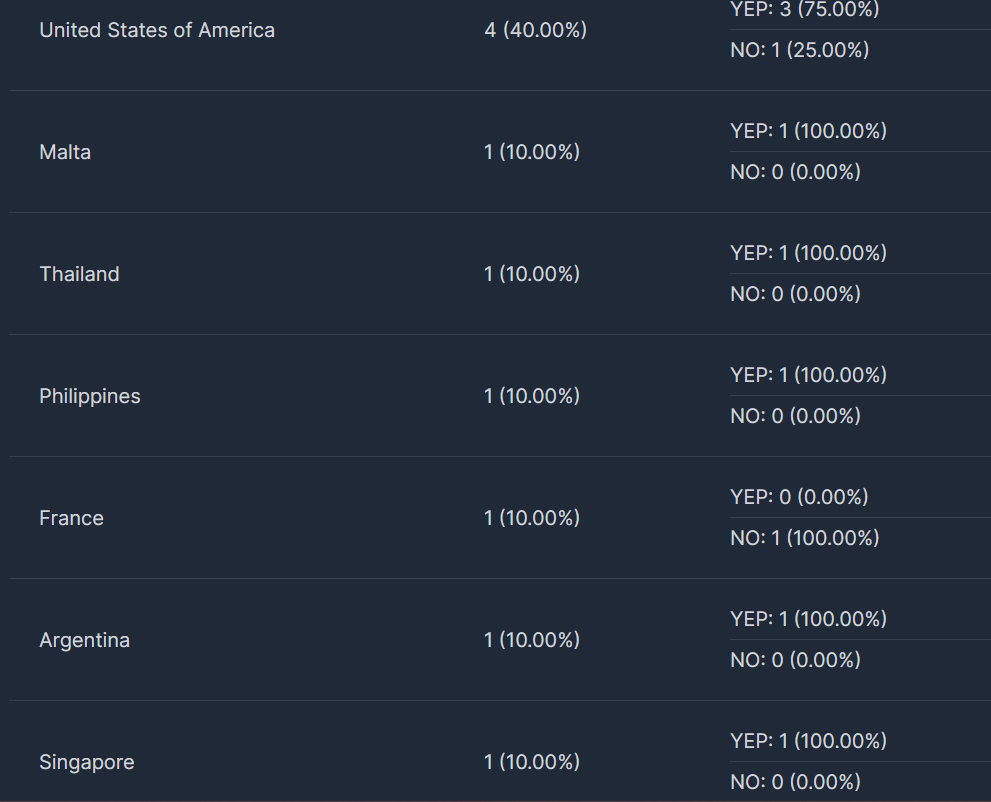Screen dimensions: 991x802
Task: Click Singapore's YEP: 1 (100.00%) entry
Action: (808, 741)
